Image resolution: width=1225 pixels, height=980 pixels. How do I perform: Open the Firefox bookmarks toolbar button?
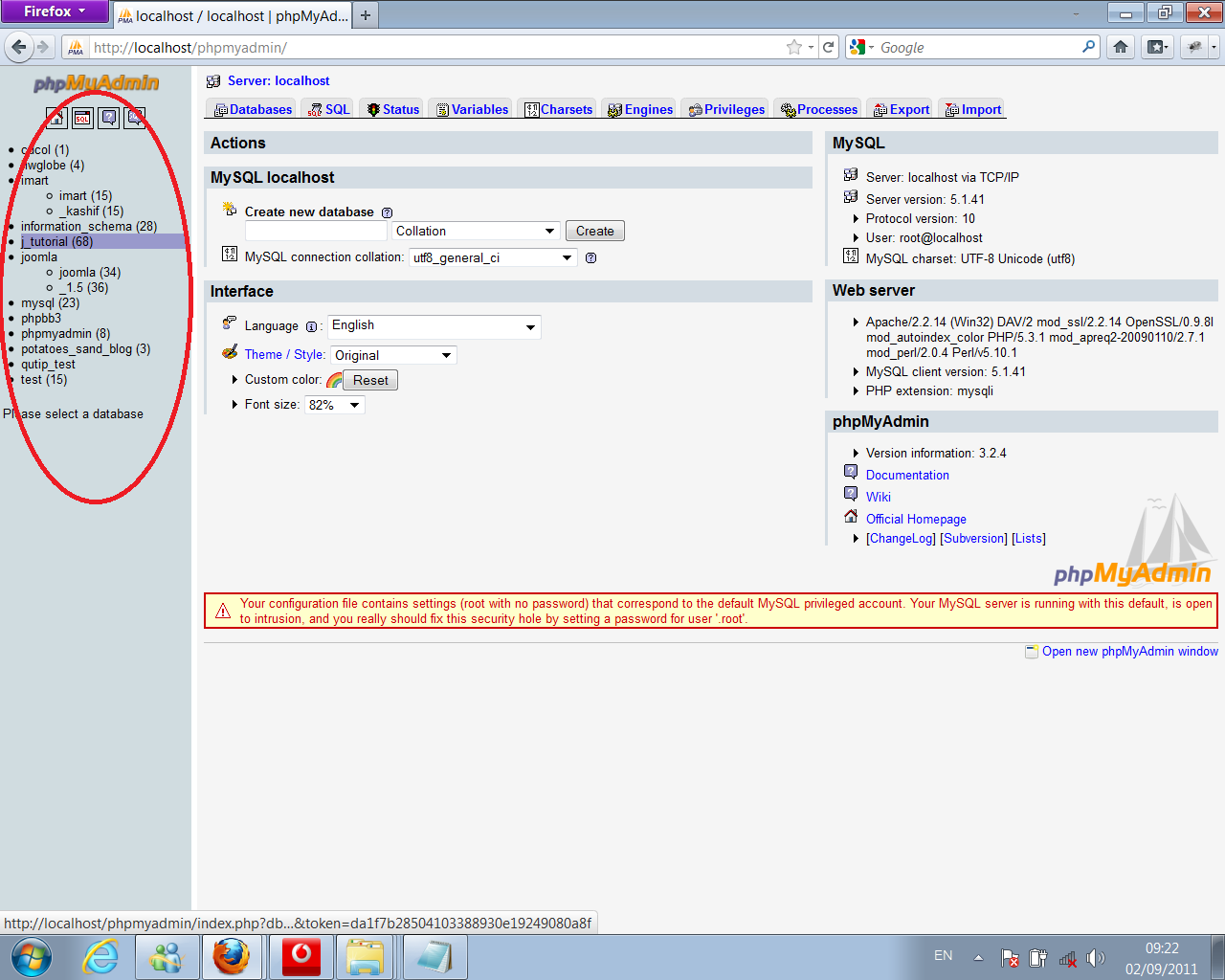[x=1158, y=47]
